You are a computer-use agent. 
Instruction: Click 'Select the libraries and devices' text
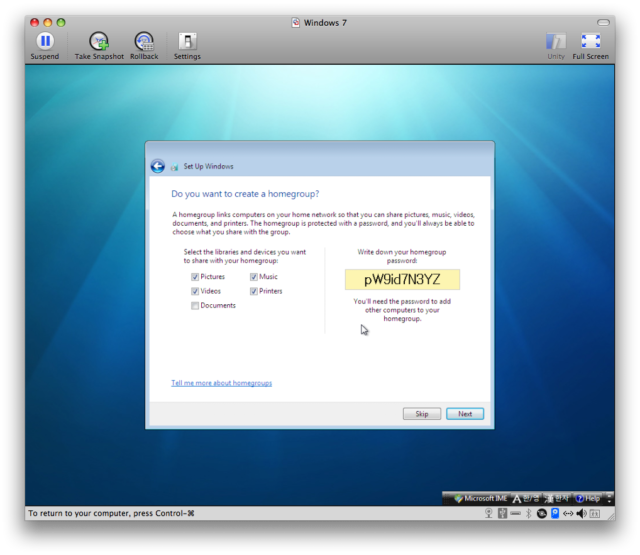point(244,256)
